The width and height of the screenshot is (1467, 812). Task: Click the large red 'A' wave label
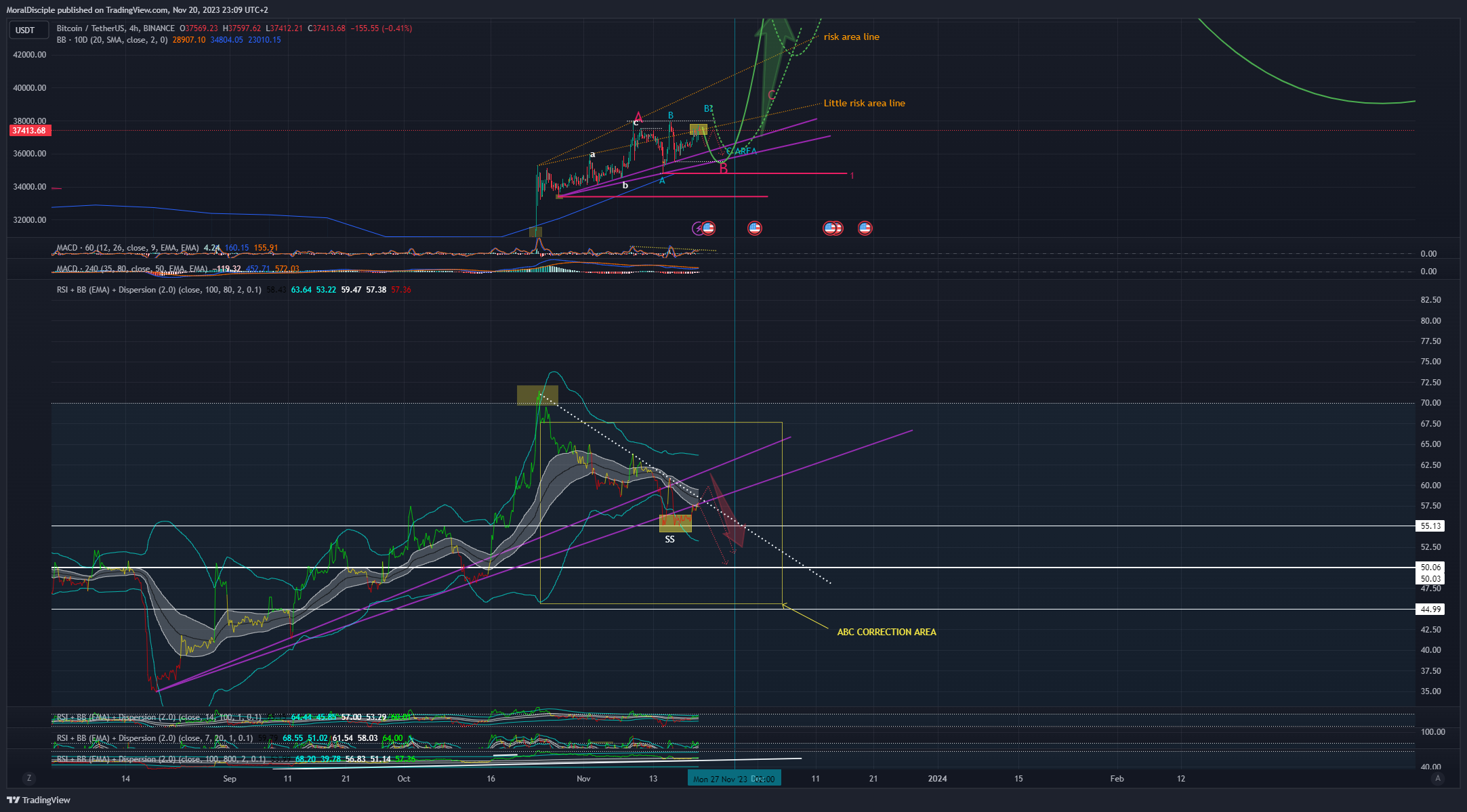point(638,116)
